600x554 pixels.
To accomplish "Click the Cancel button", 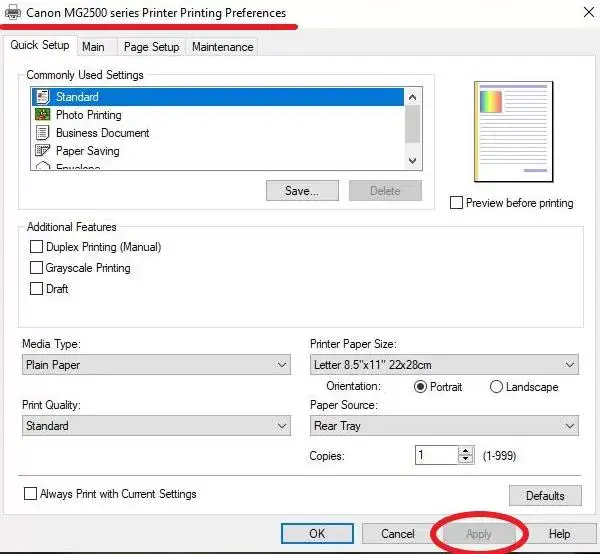I will (398, 533).
